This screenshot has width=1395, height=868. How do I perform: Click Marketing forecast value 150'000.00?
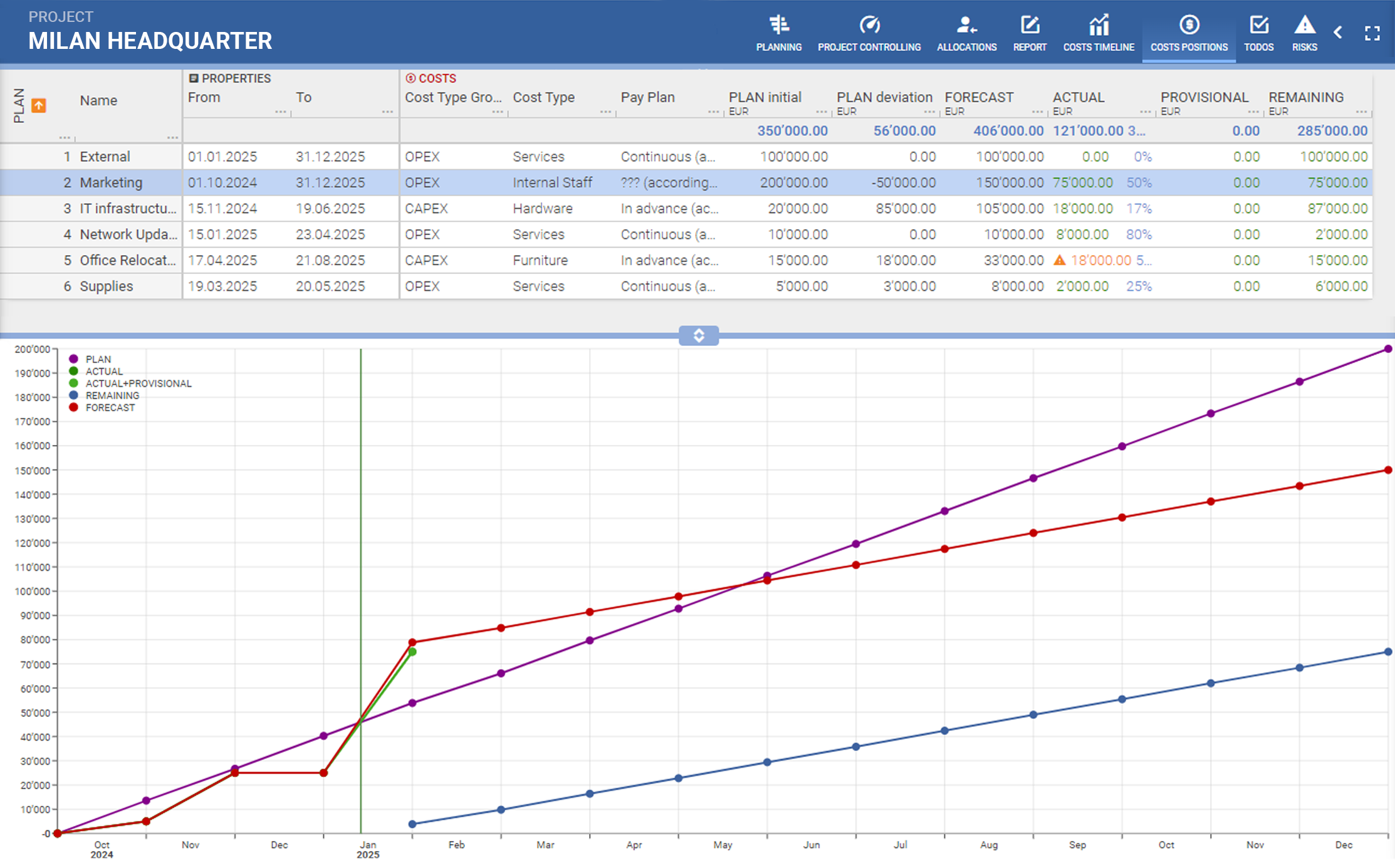click(1010, 182)
